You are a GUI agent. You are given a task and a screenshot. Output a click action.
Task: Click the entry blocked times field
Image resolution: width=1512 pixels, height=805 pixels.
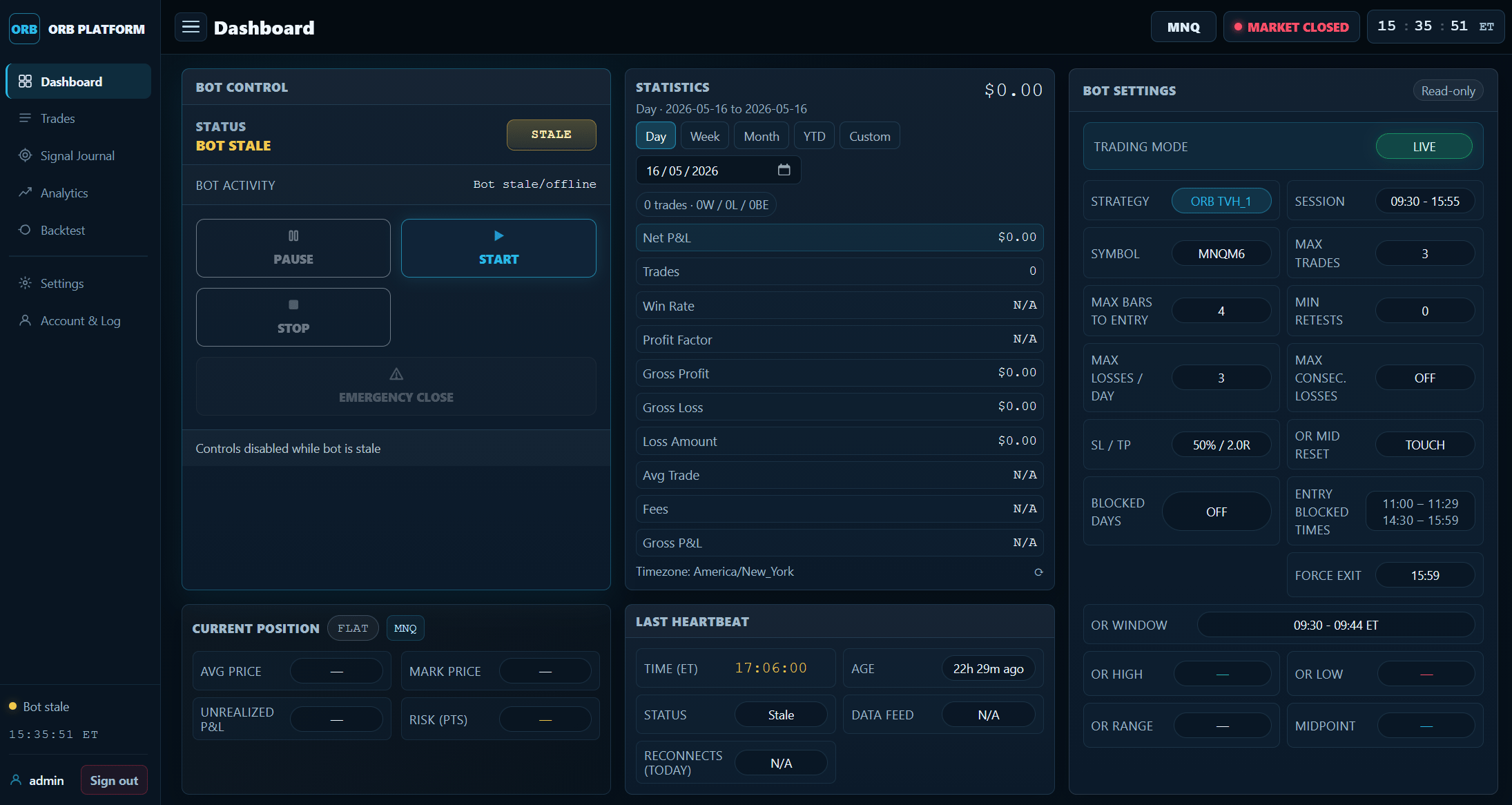pyautogui.click(x=1420, y=512)
